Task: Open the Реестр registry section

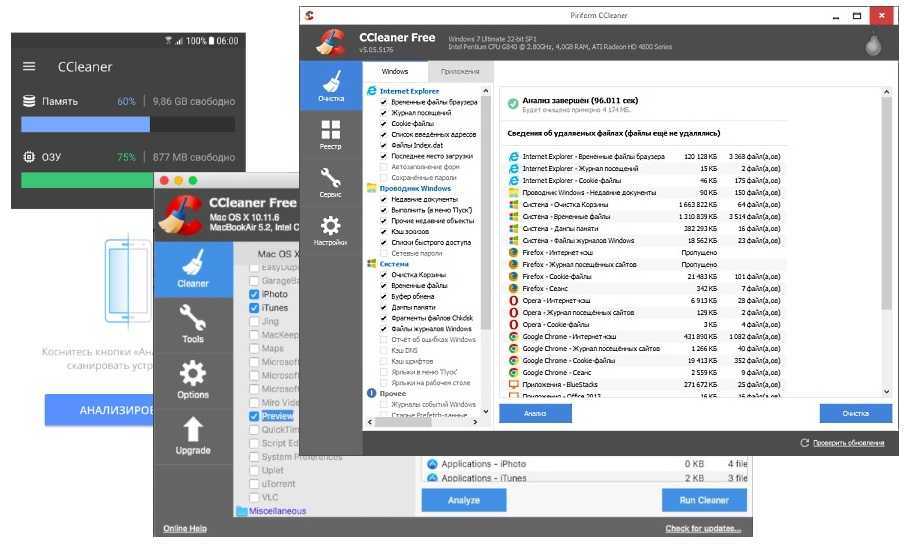Action: click(331, 135)
